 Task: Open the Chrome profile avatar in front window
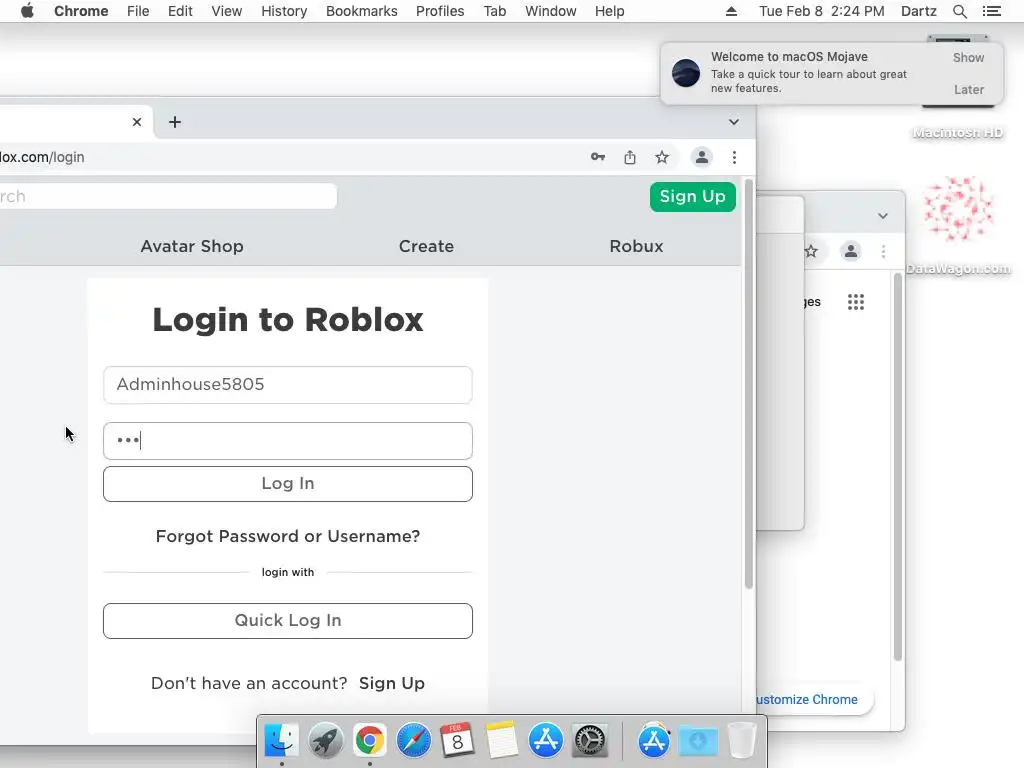point(701,157)
